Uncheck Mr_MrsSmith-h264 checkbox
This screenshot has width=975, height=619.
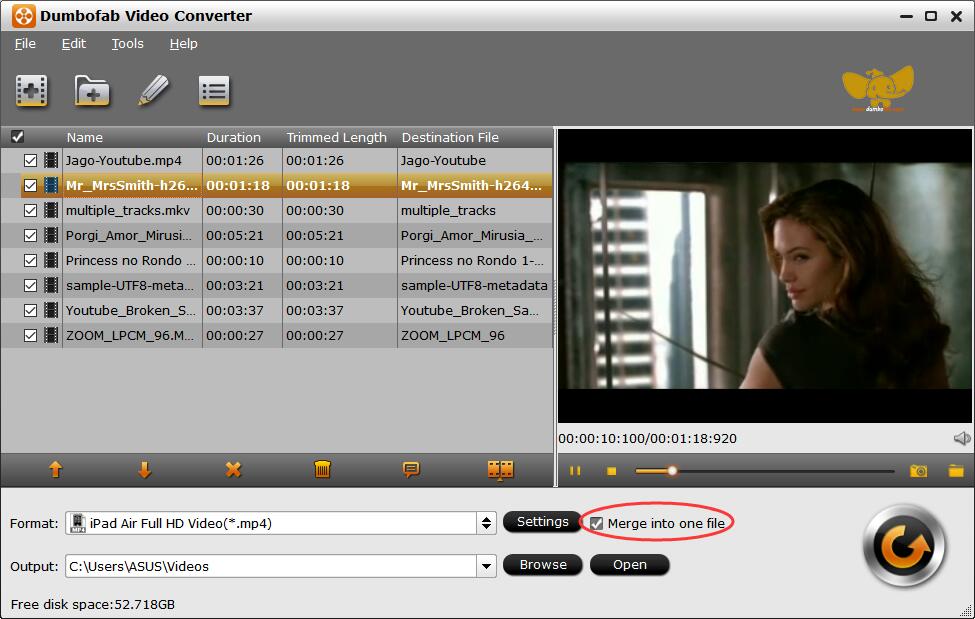click(30, 185)
